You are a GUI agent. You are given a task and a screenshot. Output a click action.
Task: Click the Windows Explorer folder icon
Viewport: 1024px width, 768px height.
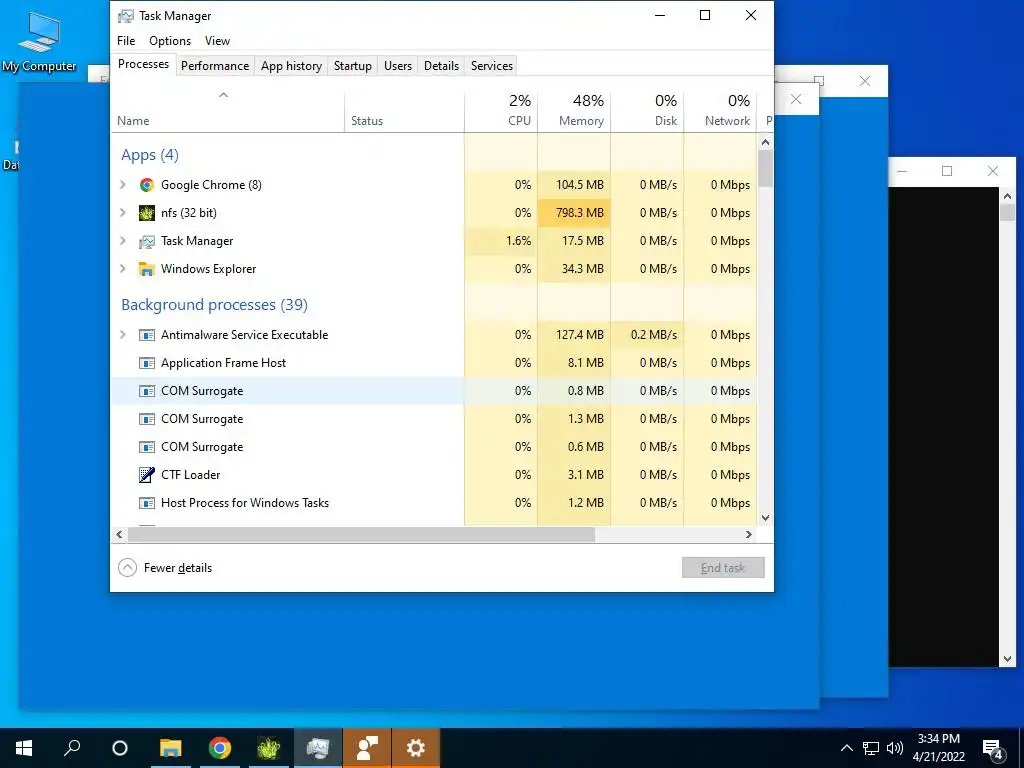147,269
